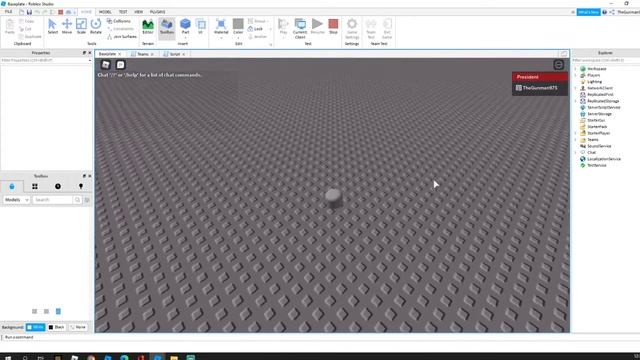Image resolution: width=640 pixels, height=360 pixels.
Task: Open the Terrain Editor
Action: coord(148,26)
